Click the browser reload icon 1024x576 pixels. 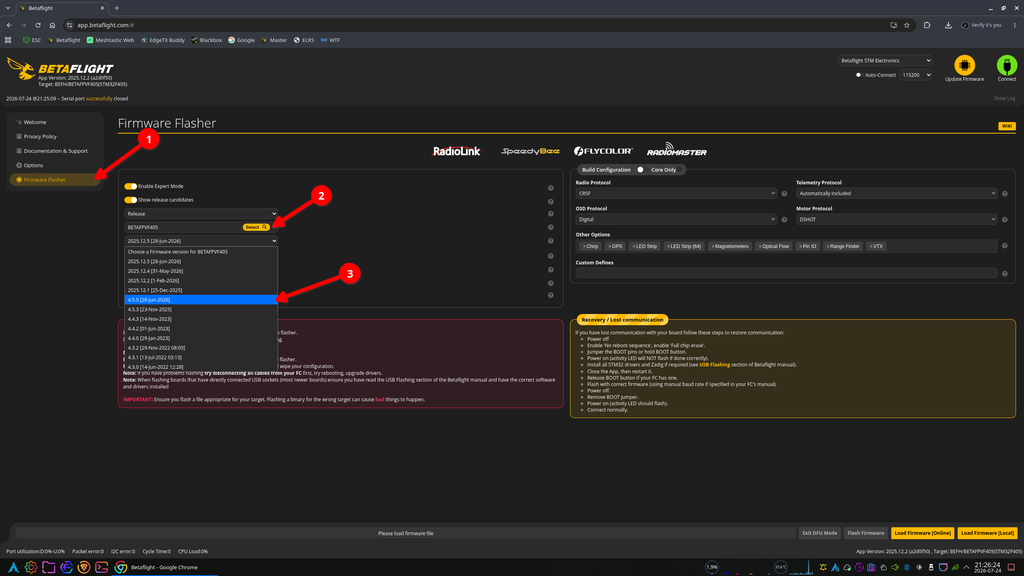tap(38, 25)
